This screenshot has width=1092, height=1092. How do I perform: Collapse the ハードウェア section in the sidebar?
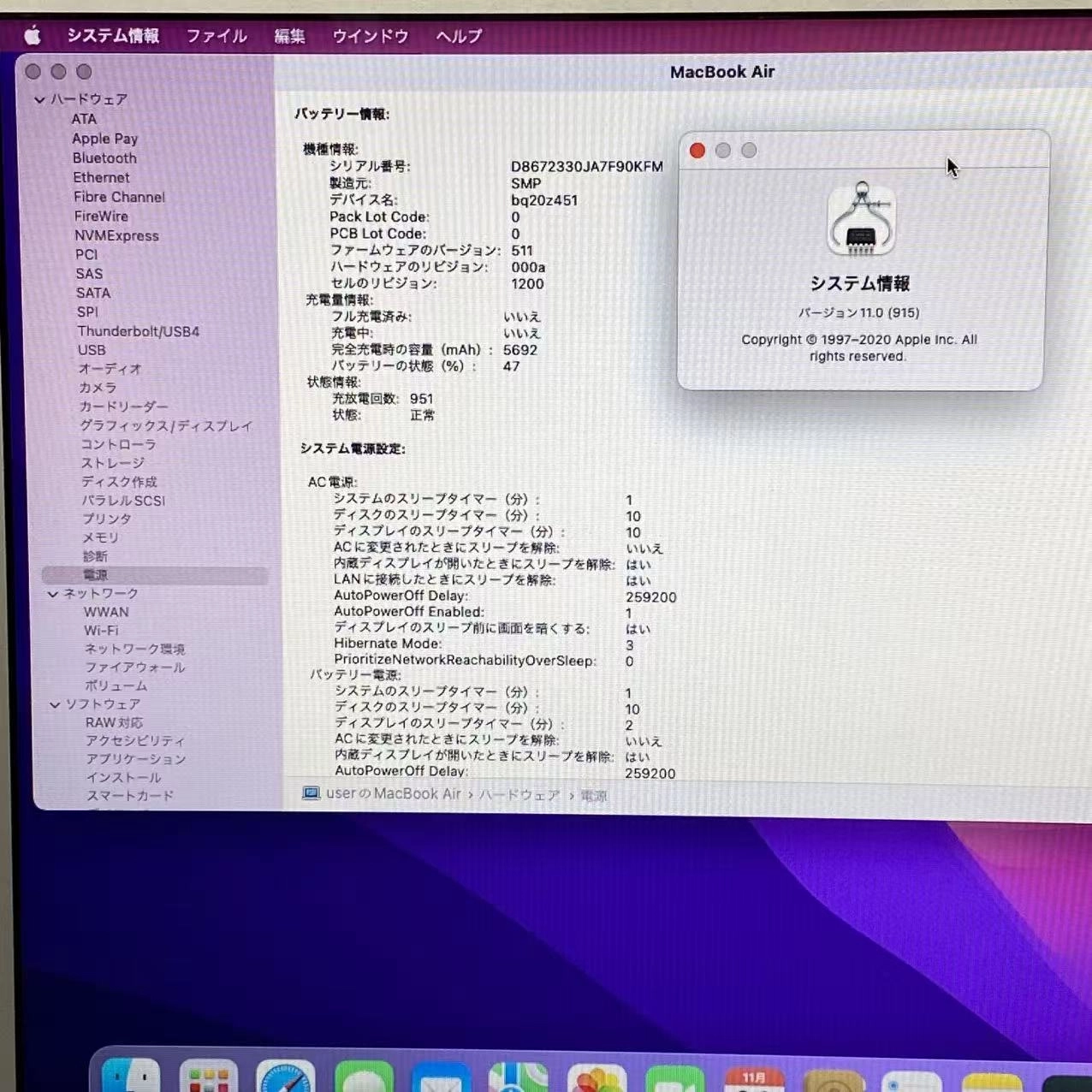(39, 99)
